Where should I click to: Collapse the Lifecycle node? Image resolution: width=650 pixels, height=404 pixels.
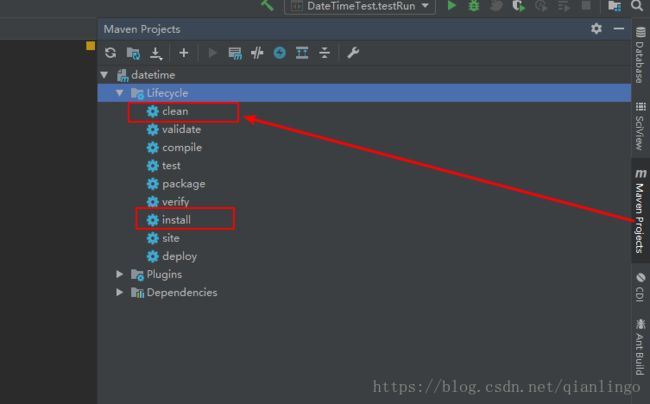(120, 93)
